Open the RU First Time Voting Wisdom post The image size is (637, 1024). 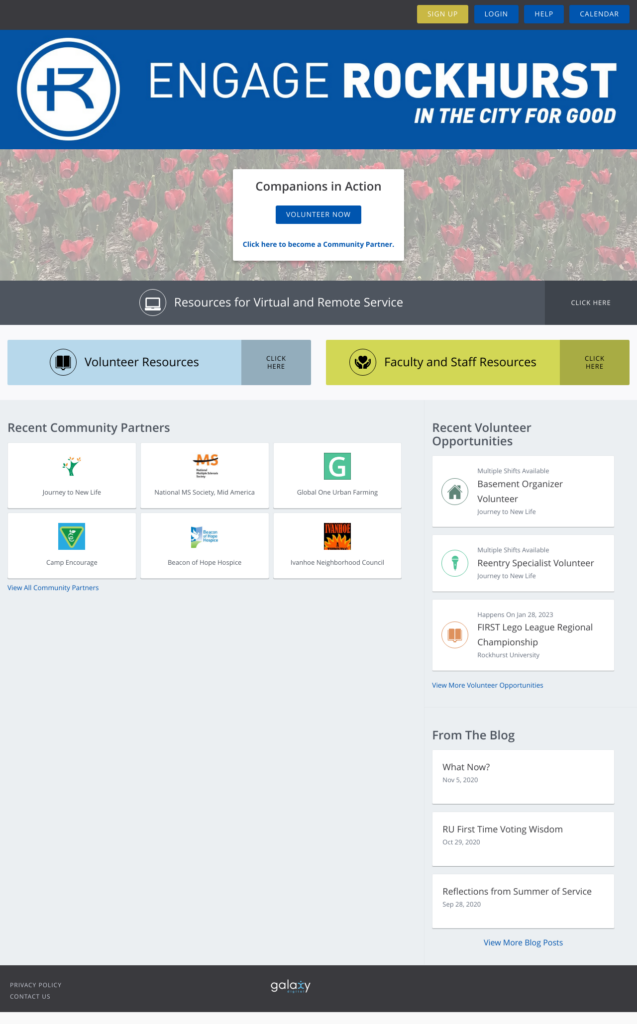pyautogui.click(x=502, y=829)
